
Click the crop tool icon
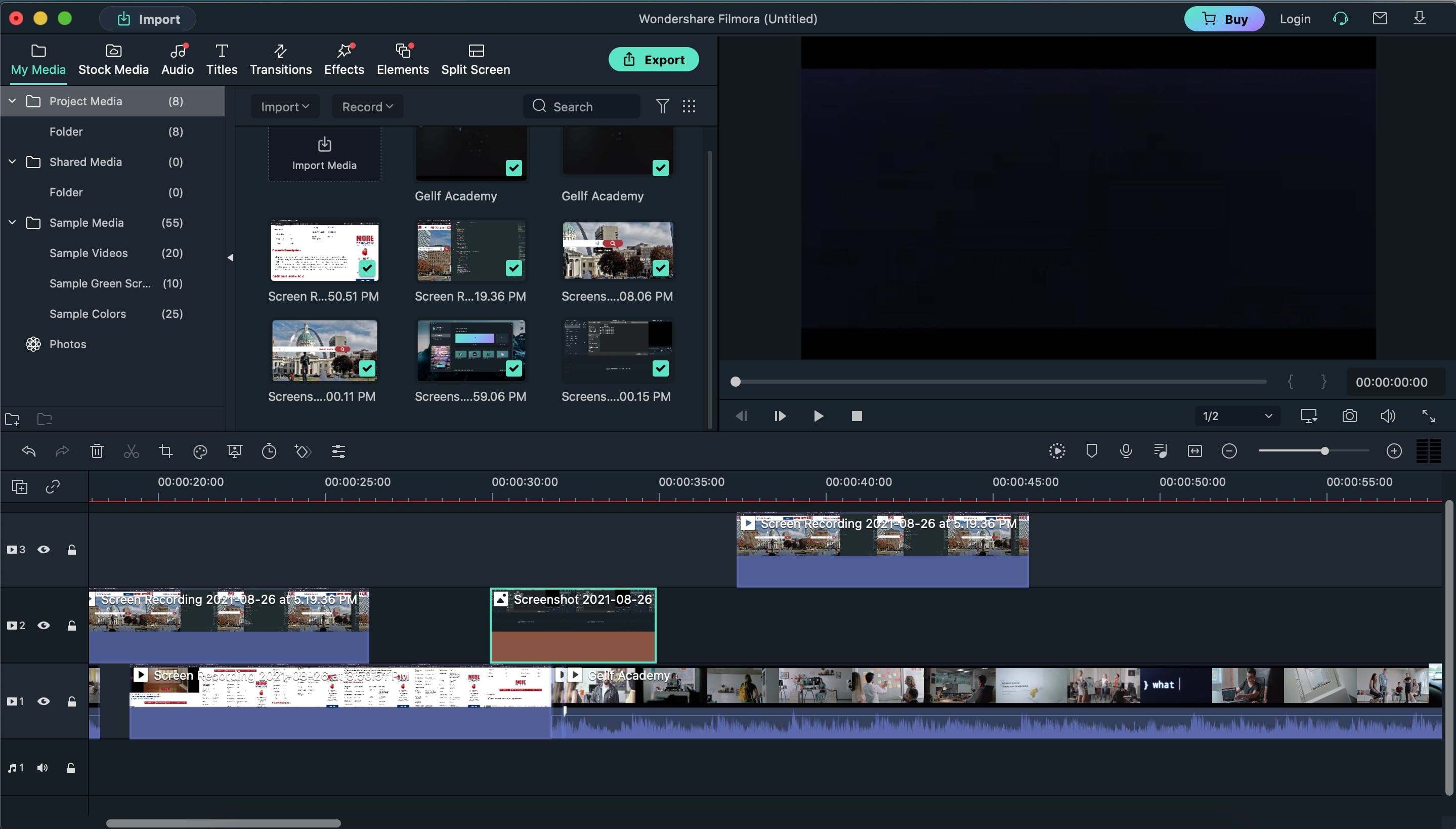click(165, 451)
